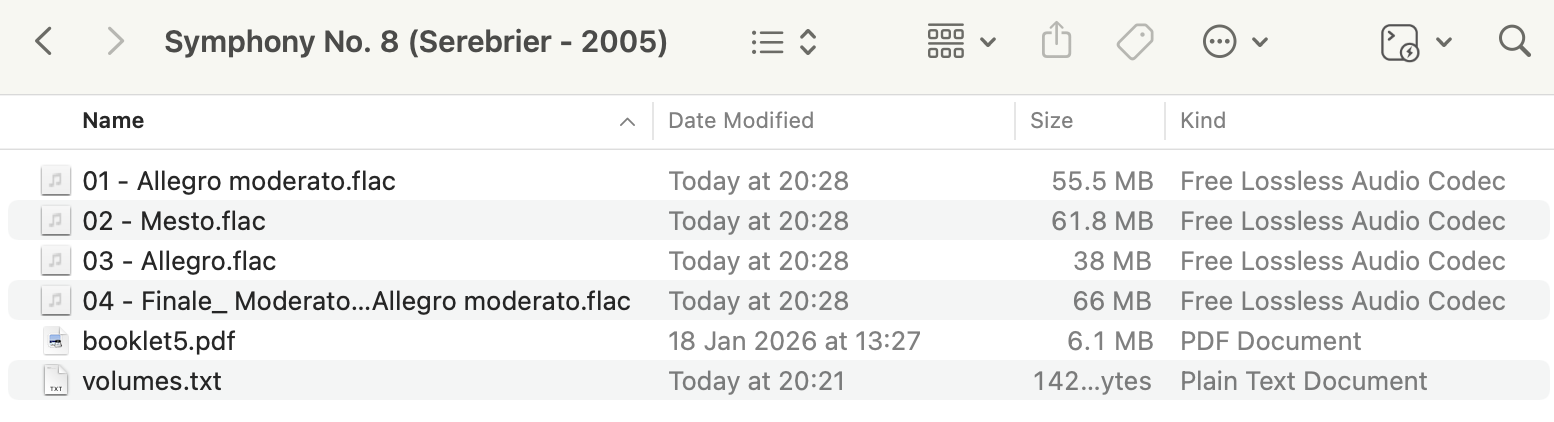This screenshot has width=1554, height=422.
Task: Select 01 - Allegro moderato.flac file
Action: coord(239,181)
